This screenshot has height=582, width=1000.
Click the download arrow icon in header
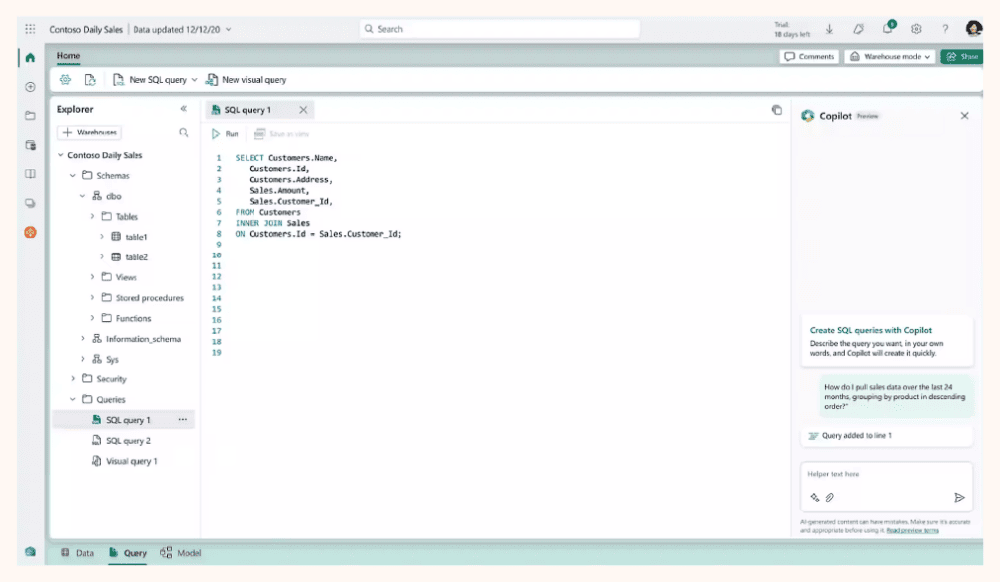tap(829, 29)
